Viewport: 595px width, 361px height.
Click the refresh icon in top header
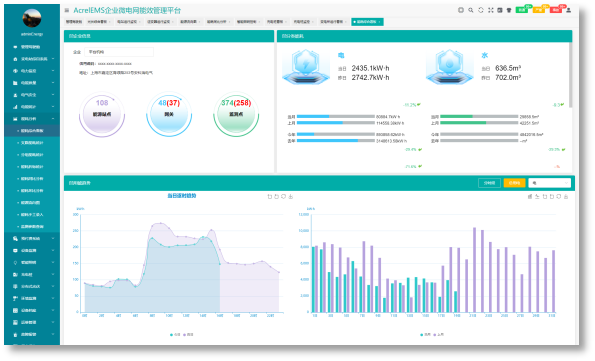coord(481,10)
